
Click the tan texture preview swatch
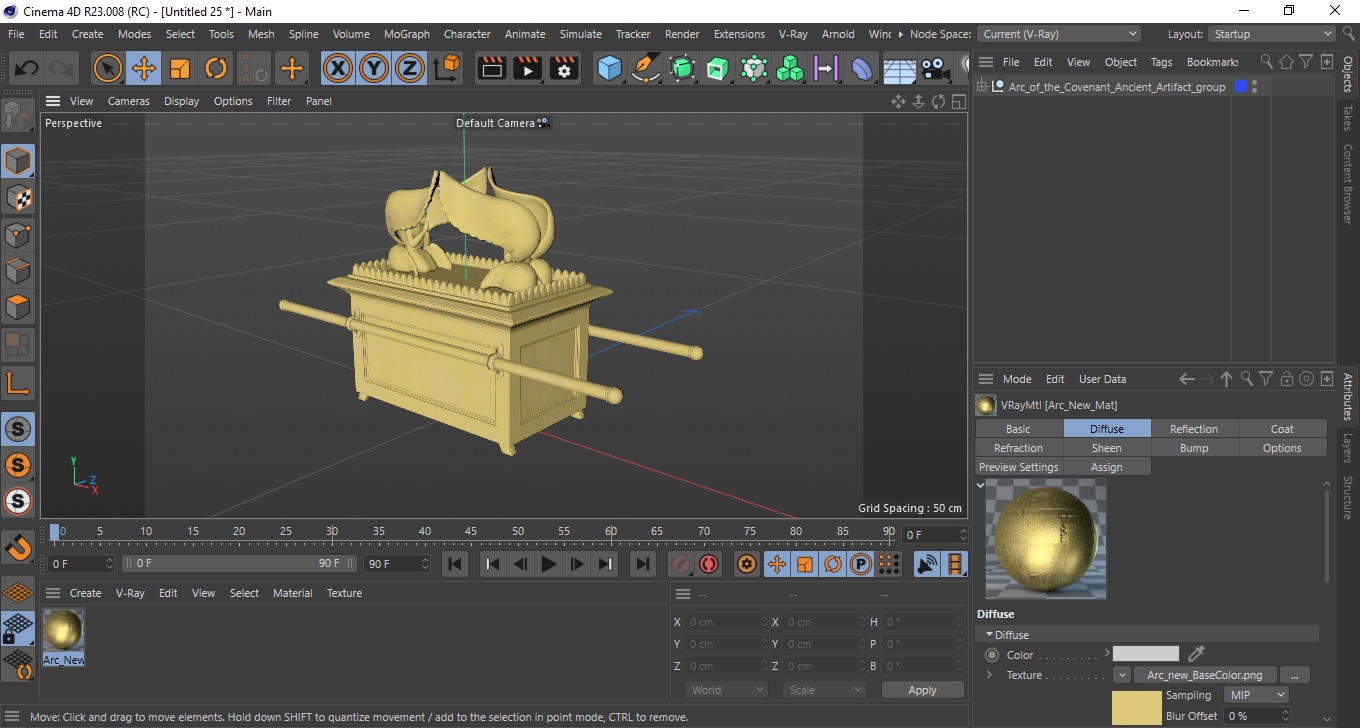pos(1136,707)
